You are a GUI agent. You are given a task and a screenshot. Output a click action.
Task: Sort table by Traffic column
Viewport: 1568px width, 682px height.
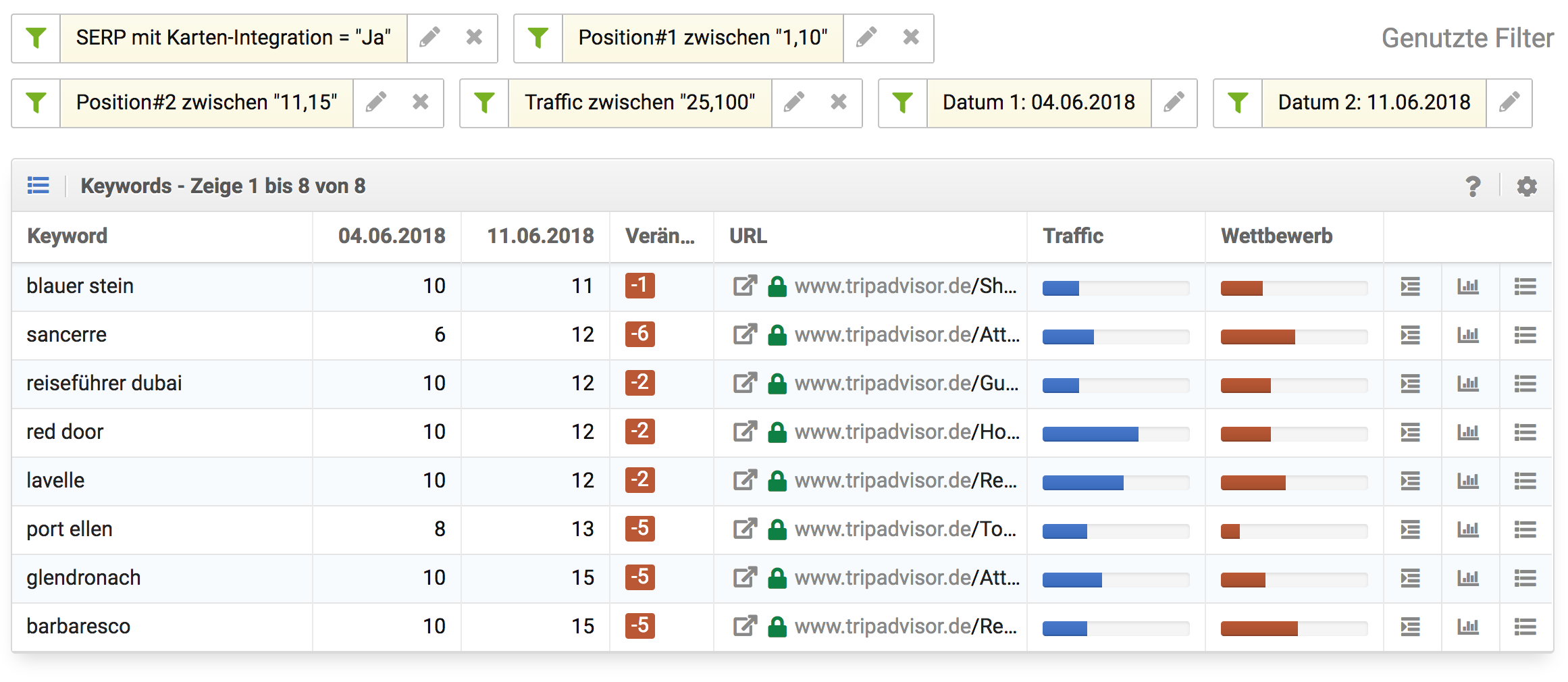click(1072, 236)
